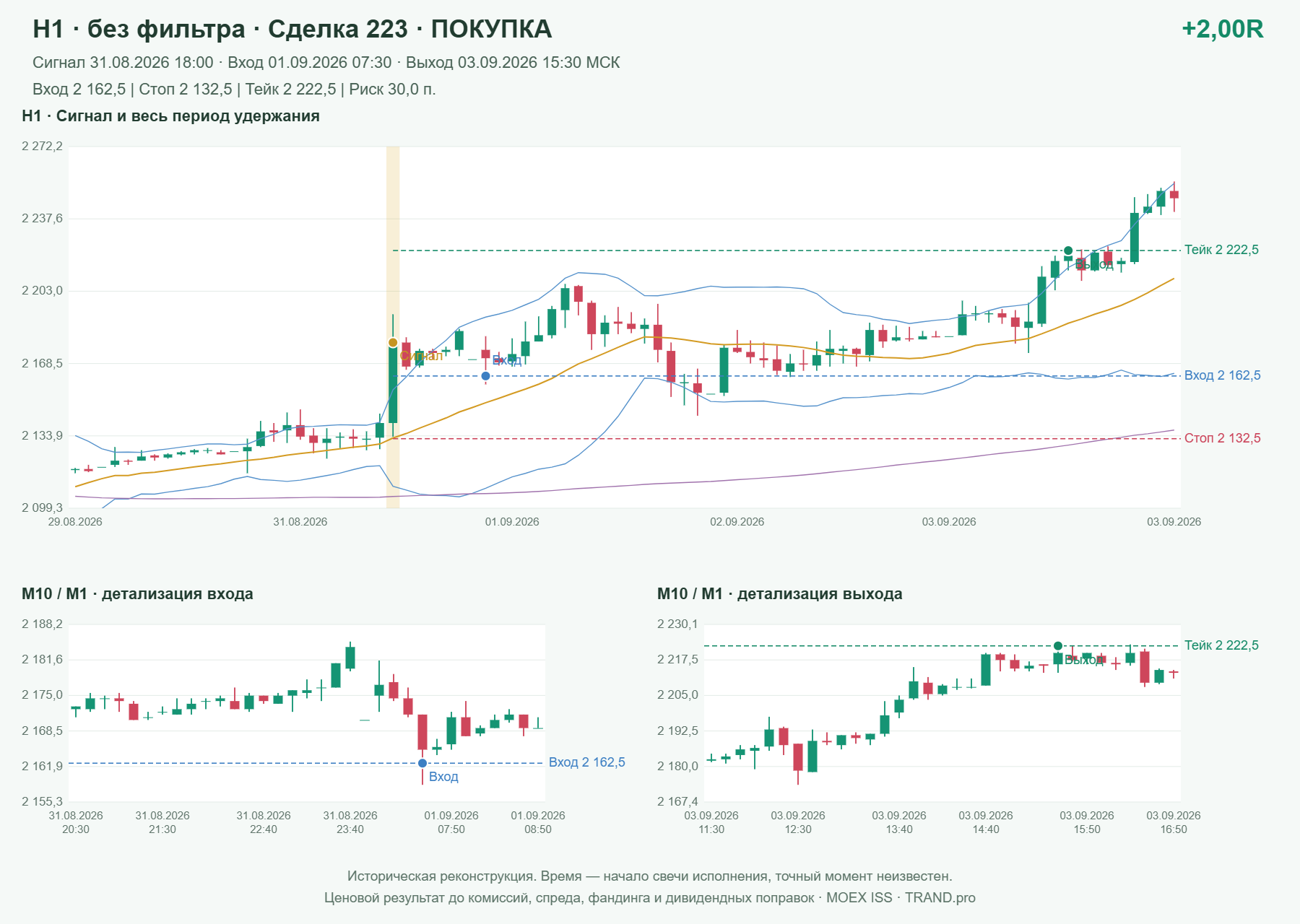Click the historical reconstruction disclaimer line
The height and width of the screenshot is (924, 1300).
coord(650,876)
